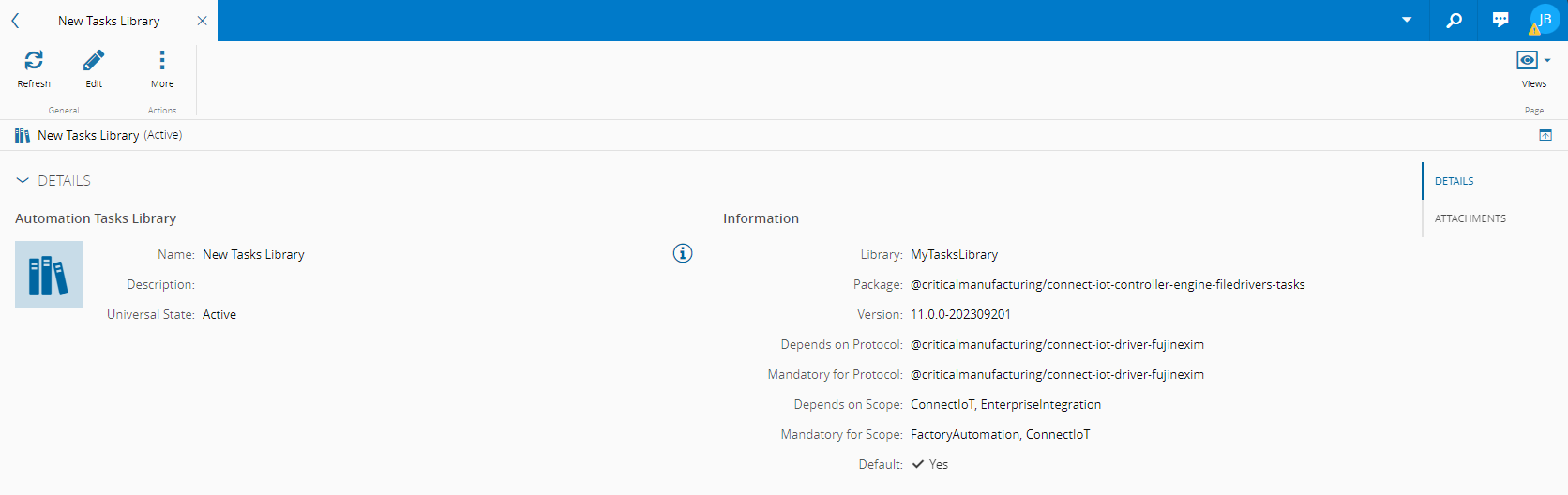Open the Views eye menu
The width and height of the screenshot is (1568, 495).
click(x=1533, y=68)
